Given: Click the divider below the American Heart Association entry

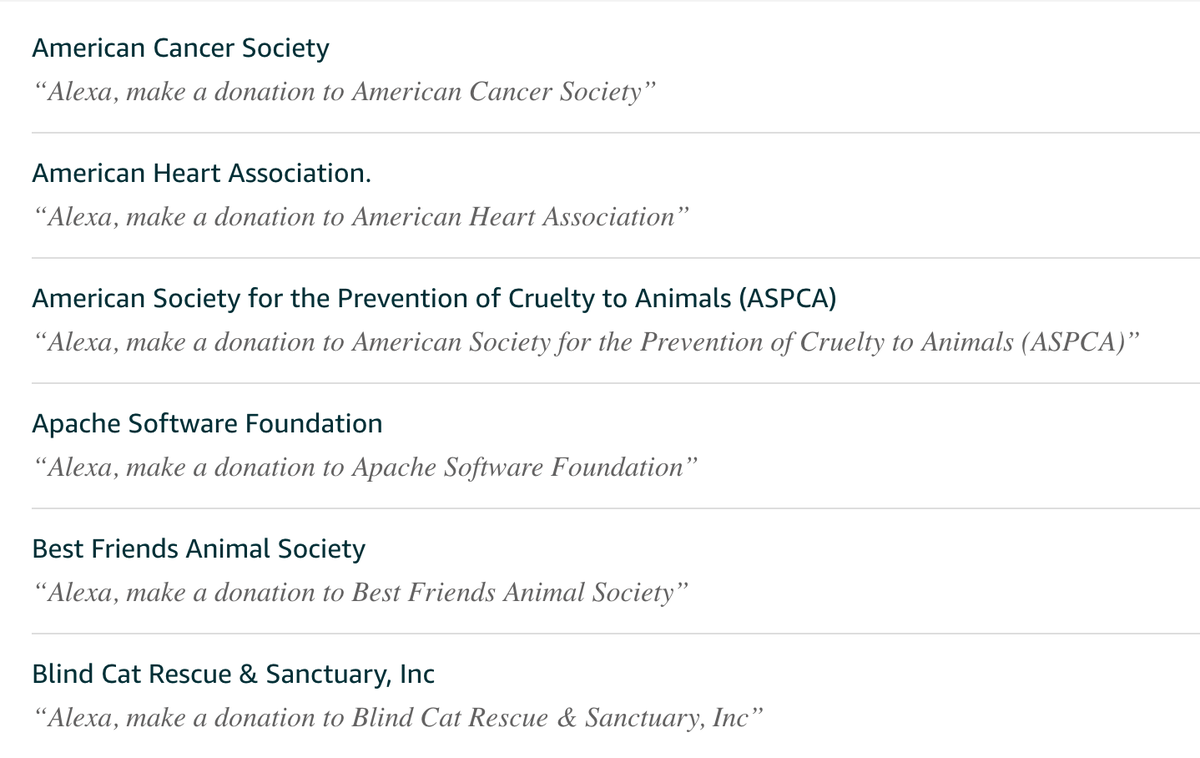Looking at the screenshot, I should pyautogui.click(x=616, y=257).
